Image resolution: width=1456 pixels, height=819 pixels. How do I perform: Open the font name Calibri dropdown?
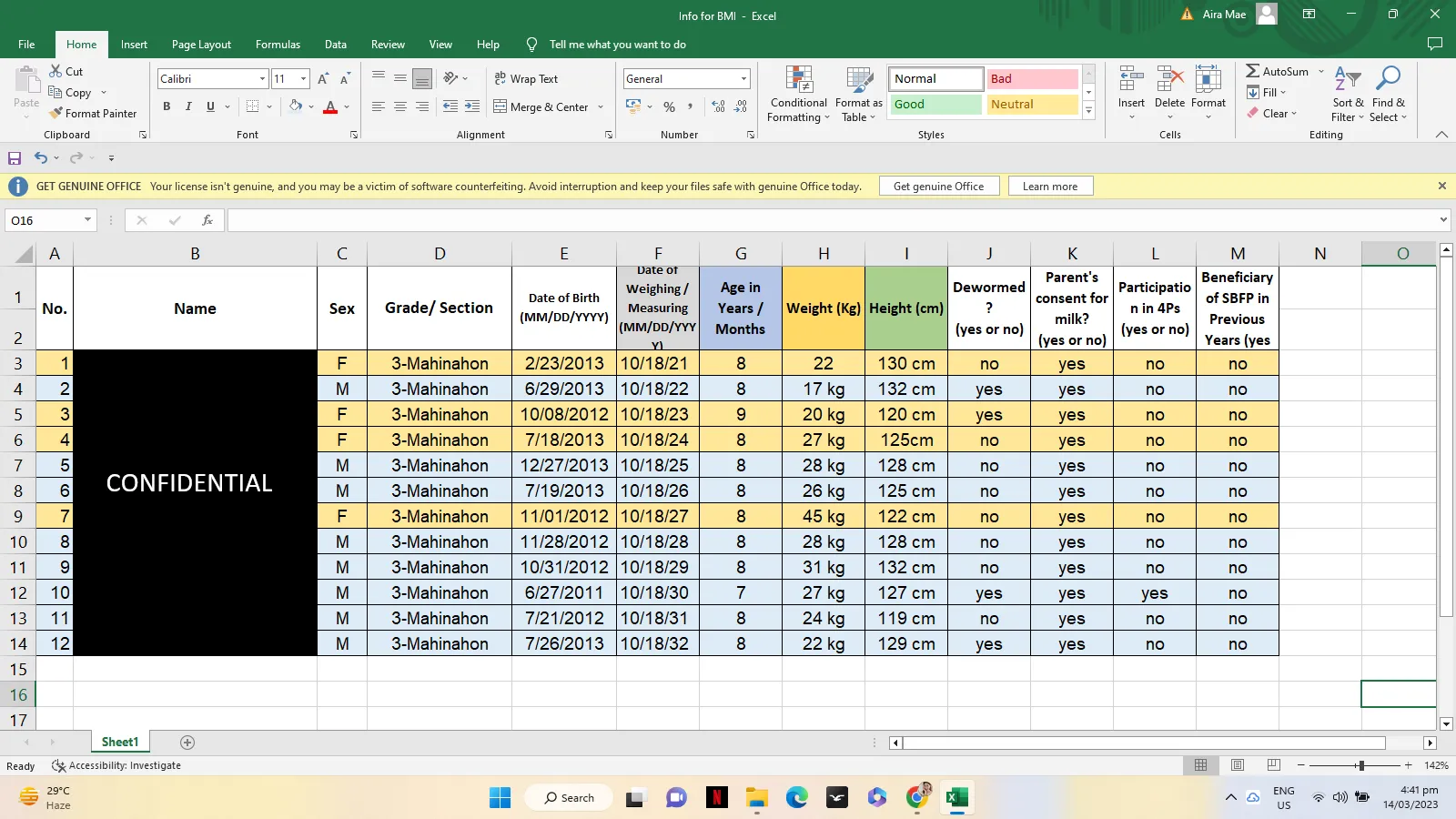(x=262, y=79)
